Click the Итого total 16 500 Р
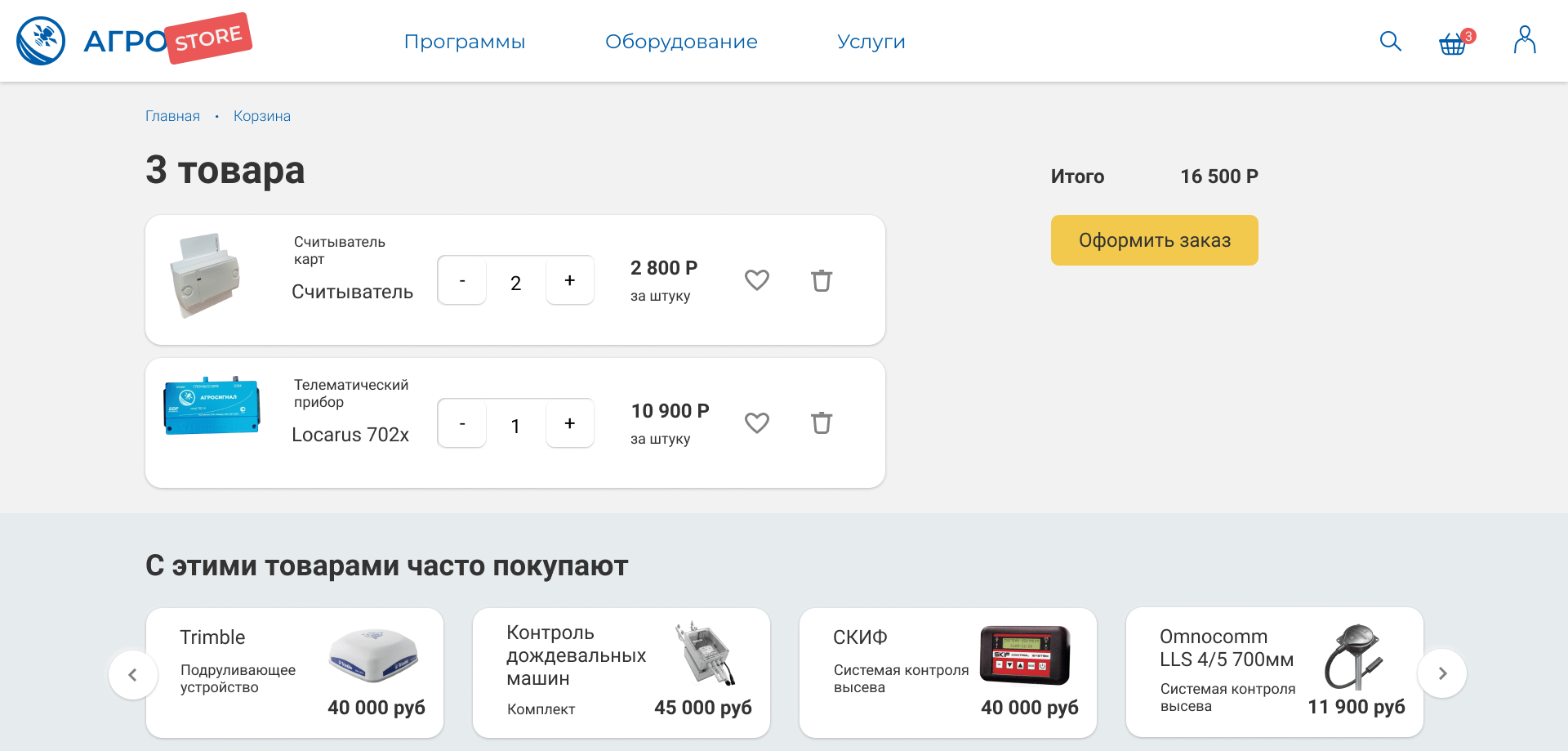 [1154, 177]
